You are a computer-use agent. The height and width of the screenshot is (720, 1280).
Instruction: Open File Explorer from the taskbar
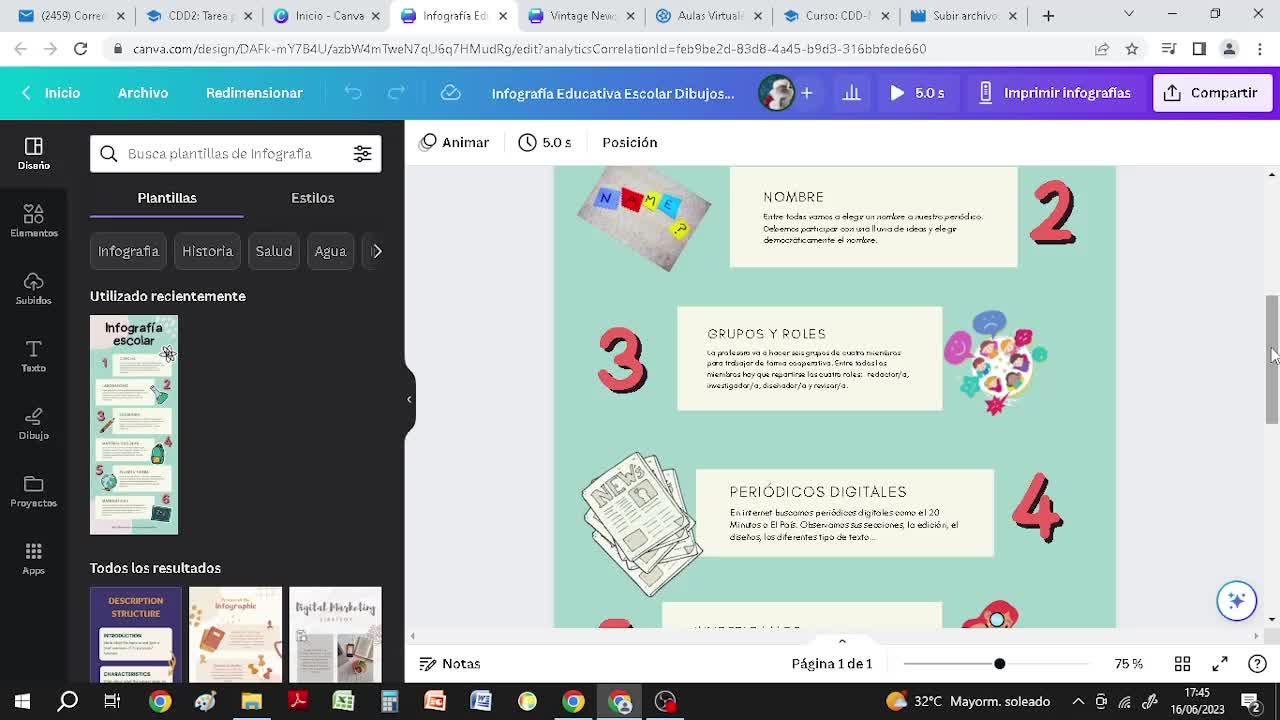coord(251,701)
